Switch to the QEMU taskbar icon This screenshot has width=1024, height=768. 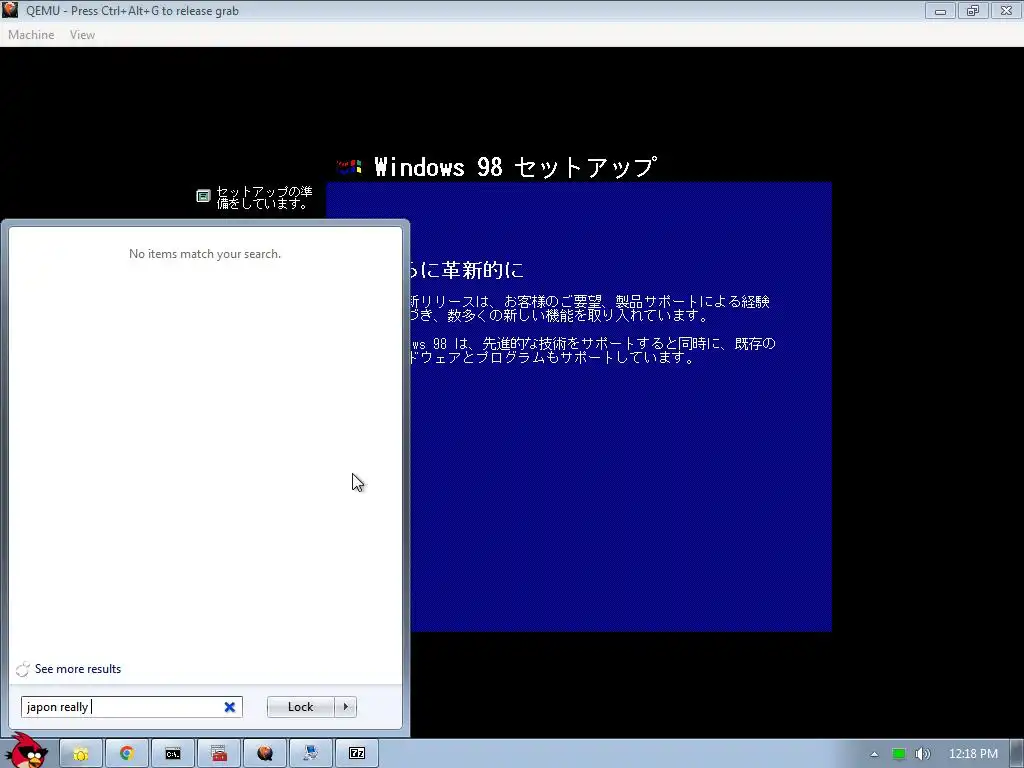[264, 754]
